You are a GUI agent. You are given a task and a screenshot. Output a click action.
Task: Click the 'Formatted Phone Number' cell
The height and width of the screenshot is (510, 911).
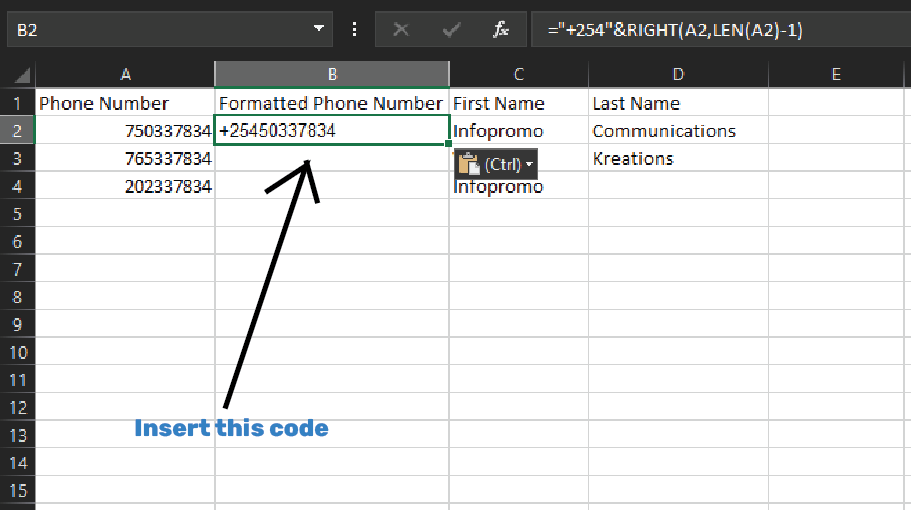tap(332, 103)
